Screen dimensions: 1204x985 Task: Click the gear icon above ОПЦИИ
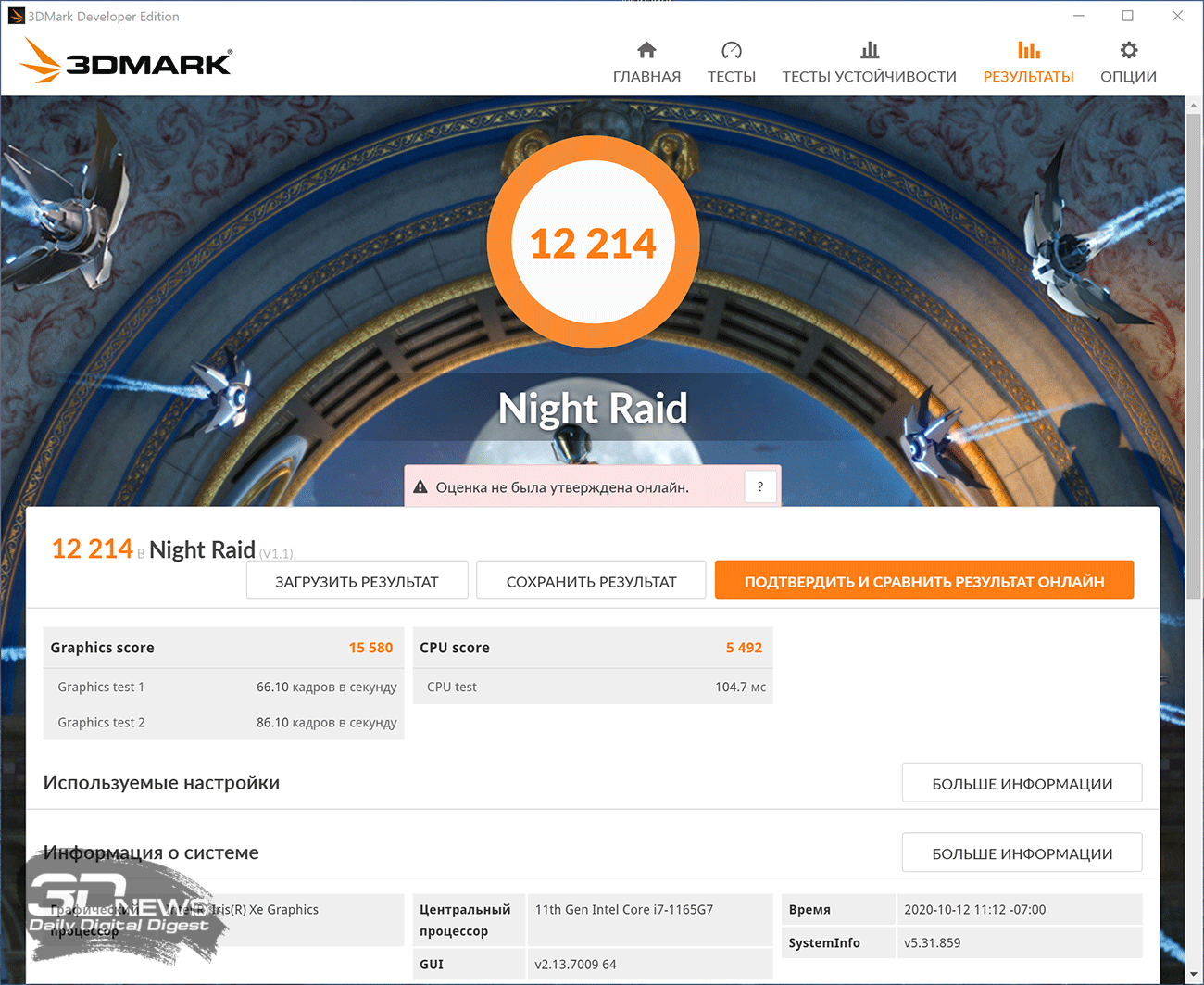[1128, 50]
